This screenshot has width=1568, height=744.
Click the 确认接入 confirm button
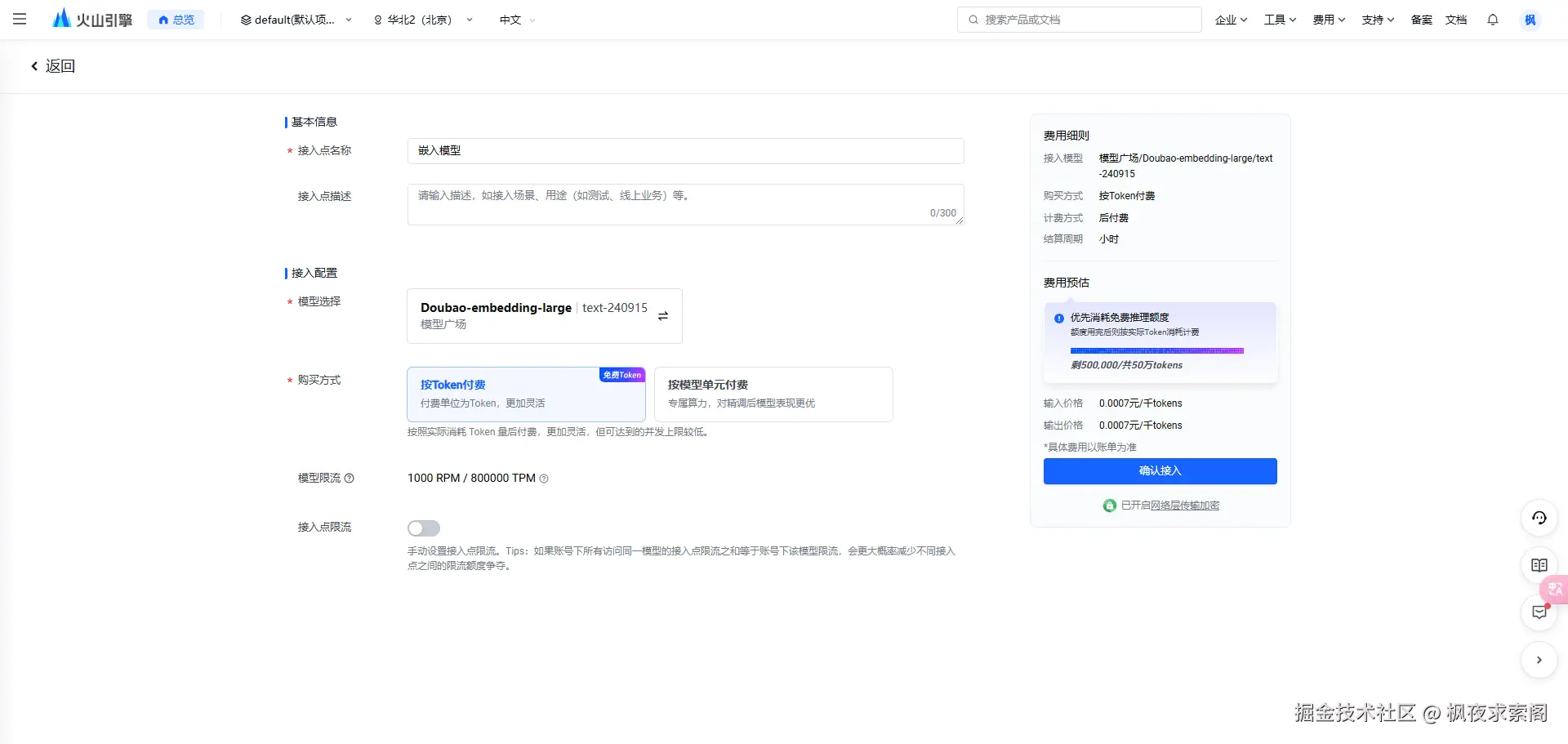click(1160, 471)
